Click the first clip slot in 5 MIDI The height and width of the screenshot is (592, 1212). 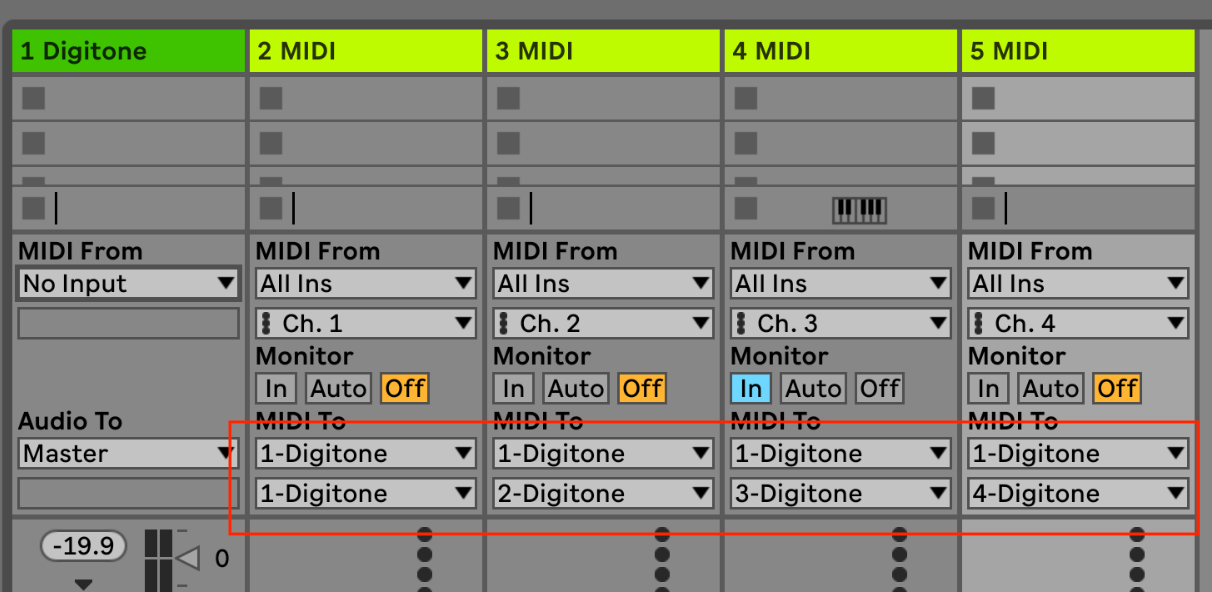tap(1078, 98)
